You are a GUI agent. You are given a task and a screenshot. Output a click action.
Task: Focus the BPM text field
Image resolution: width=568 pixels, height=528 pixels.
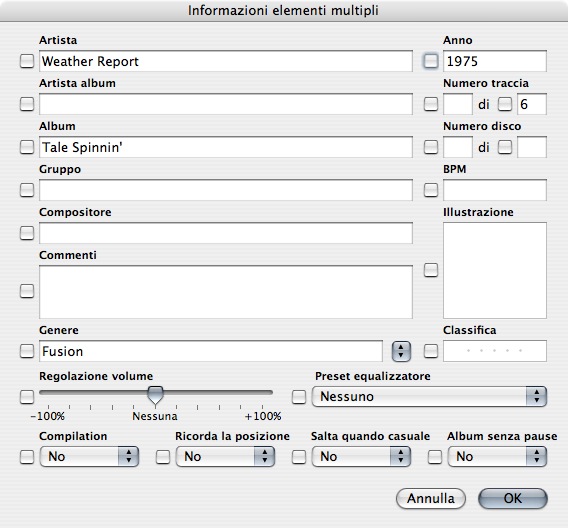click(495, 190)
